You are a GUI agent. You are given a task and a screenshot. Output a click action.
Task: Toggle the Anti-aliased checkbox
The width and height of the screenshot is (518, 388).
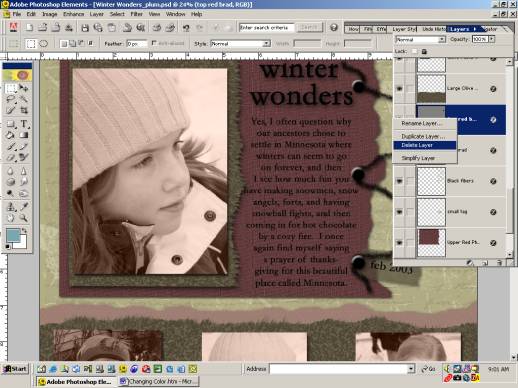point(154,43)
